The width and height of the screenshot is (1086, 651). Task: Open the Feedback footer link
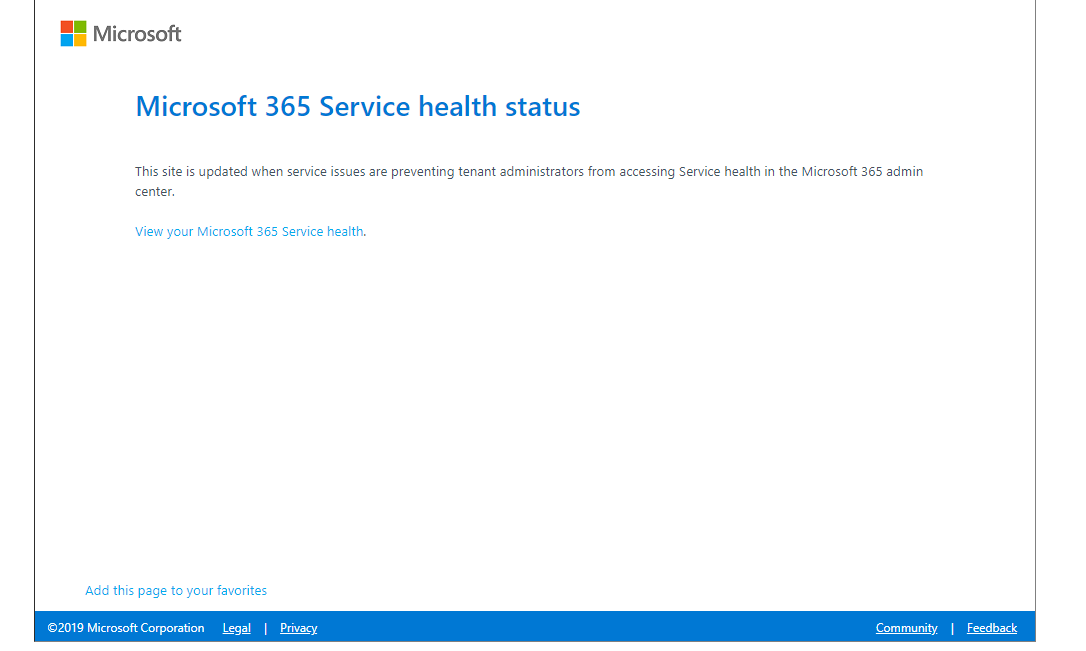click(992, 628)
